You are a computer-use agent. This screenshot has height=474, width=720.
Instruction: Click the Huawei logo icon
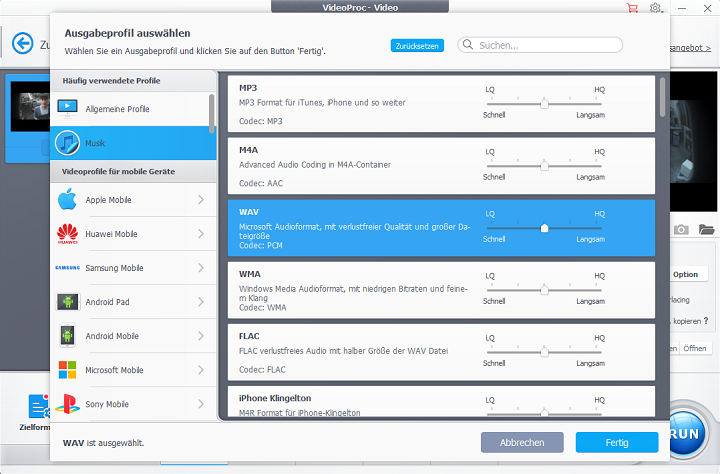pyautogui.click(x=68, y=234)
